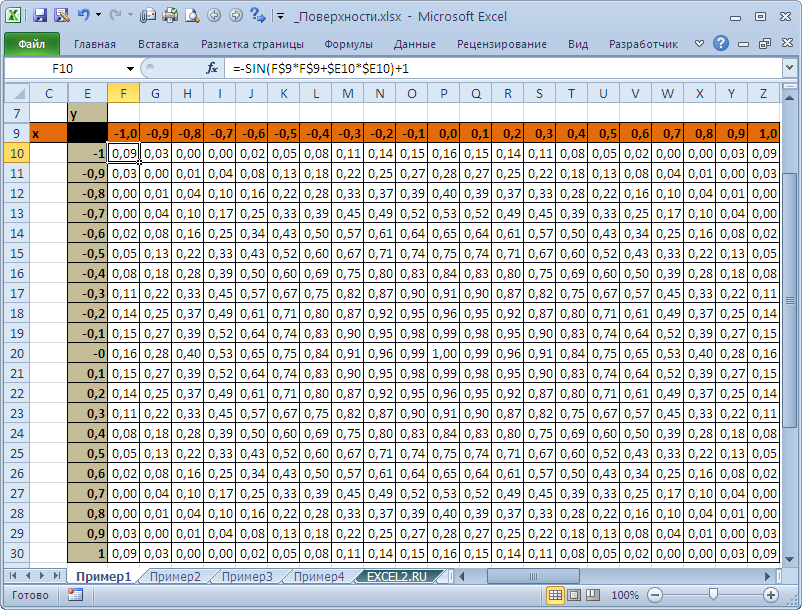Start macro recording from status bar icon
Viewport: 802px width, 610px height.
pos(75,594)
